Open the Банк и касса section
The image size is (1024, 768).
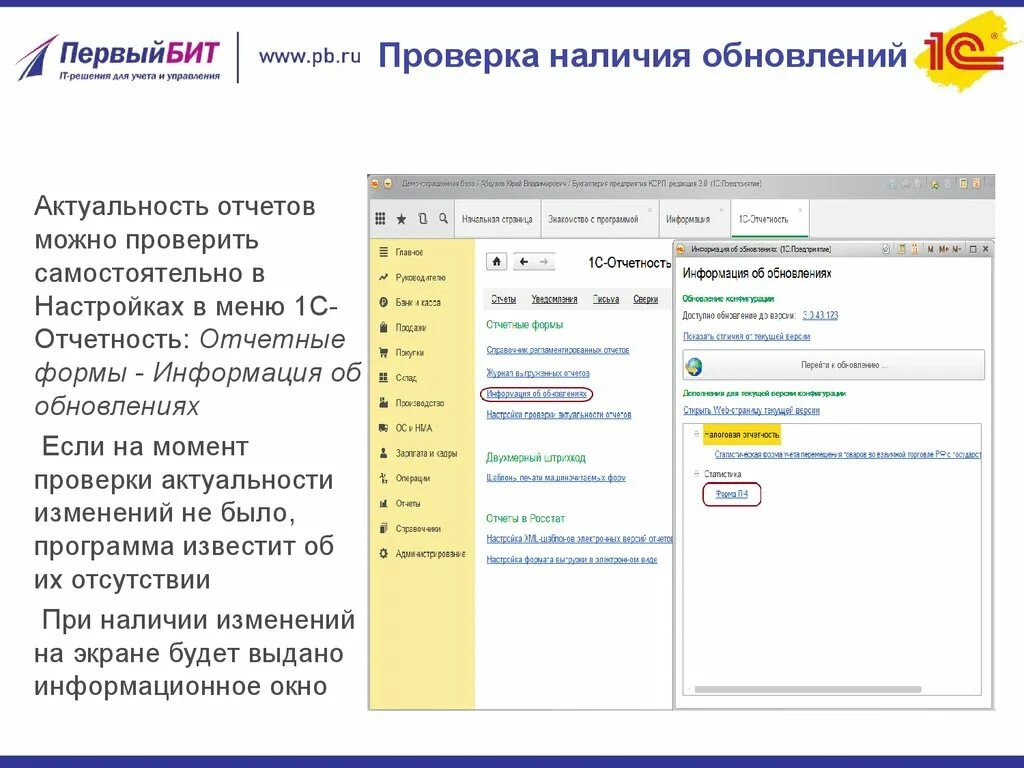(x=418, y=302)
